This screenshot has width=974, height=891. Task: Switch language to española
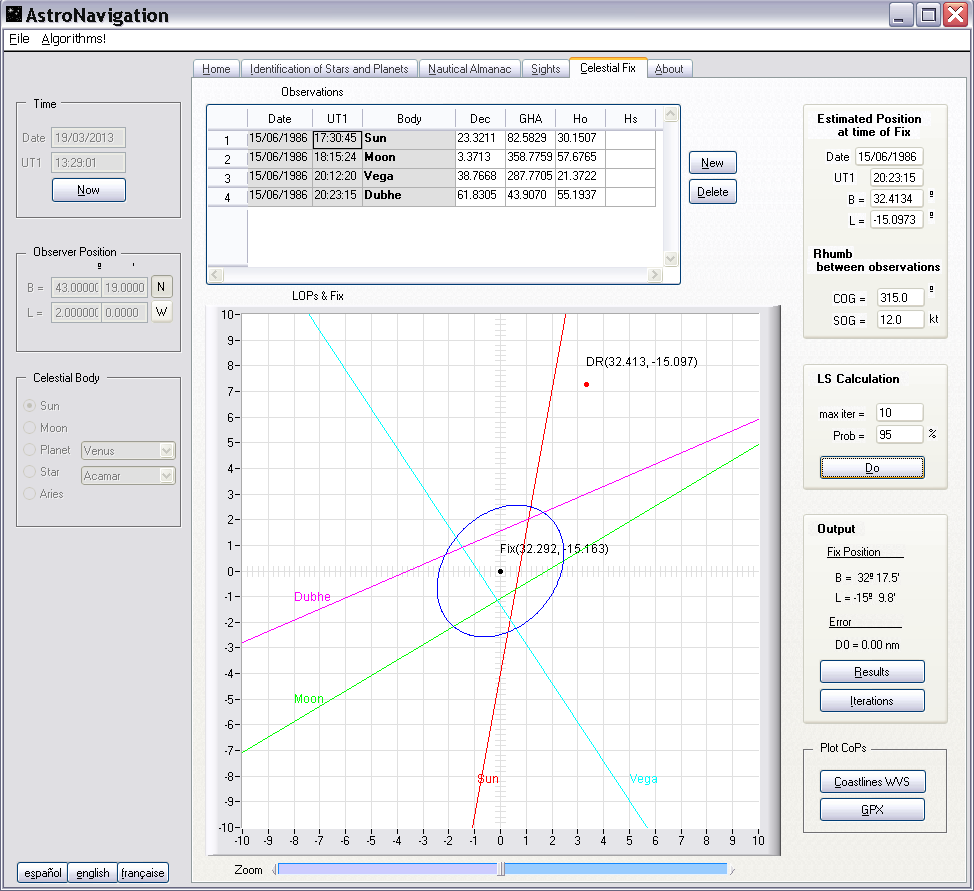coord(41,873)
